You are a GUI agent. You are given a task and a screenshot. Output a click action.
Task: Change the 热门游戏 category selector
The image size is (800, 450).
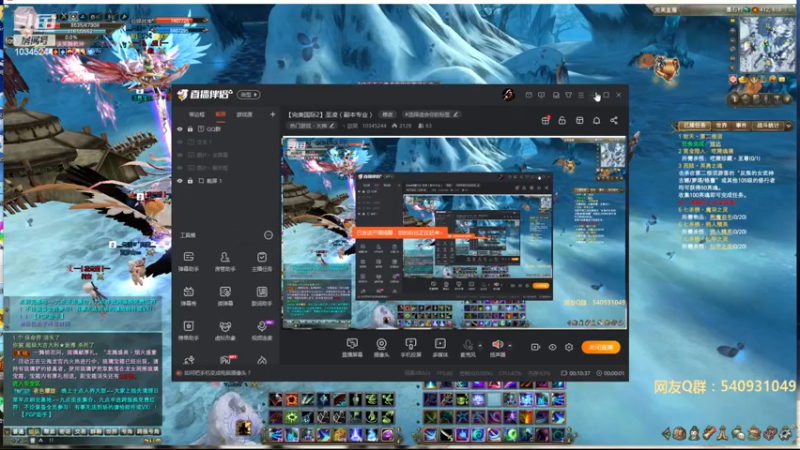click(312, 126)
